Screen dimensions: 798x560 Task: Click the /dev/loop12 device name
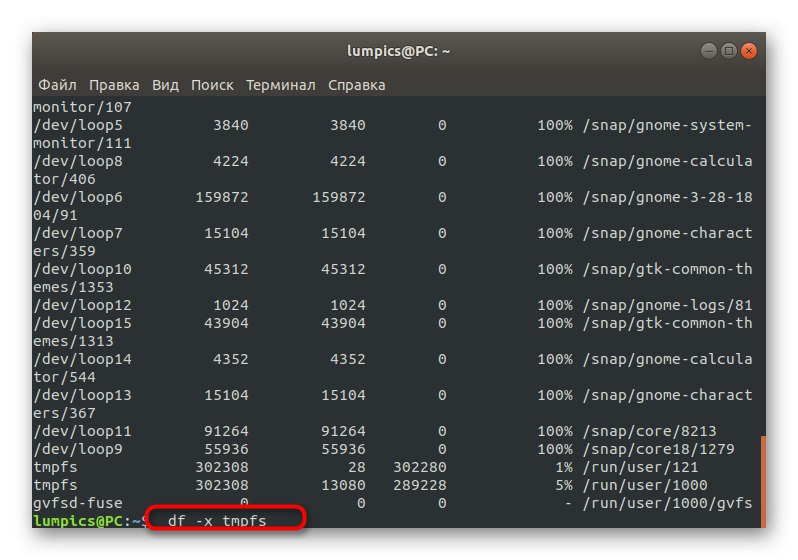82,305
